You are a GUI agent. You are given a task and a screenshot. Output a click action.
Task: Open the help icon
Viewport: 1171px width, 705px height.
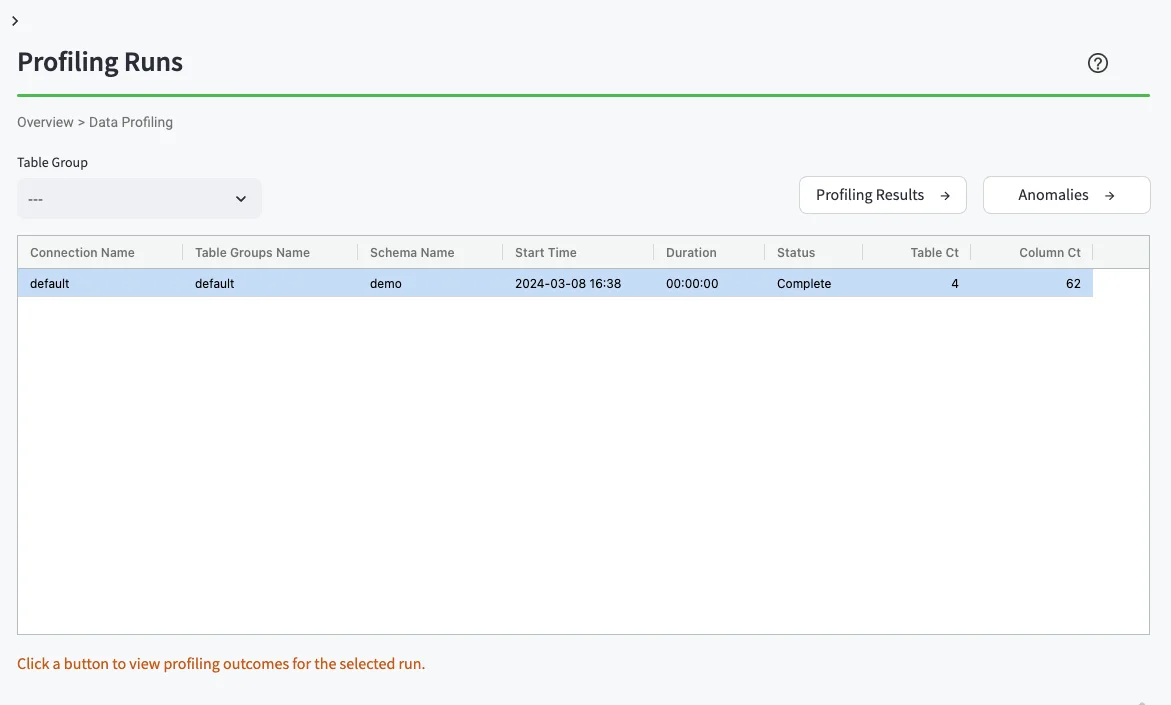(x=1097, y=62)
